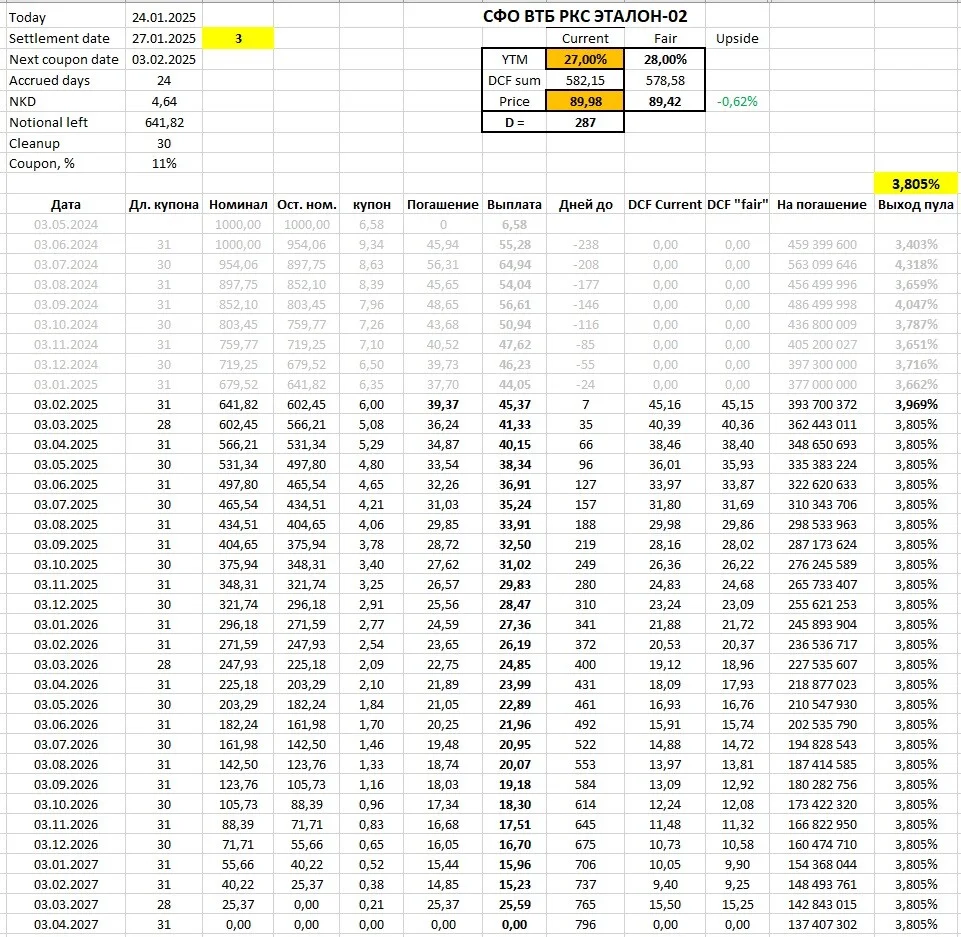Click the greyed value 563 099 646
This screenshot has height=937, width=961.
pos(822,265)
